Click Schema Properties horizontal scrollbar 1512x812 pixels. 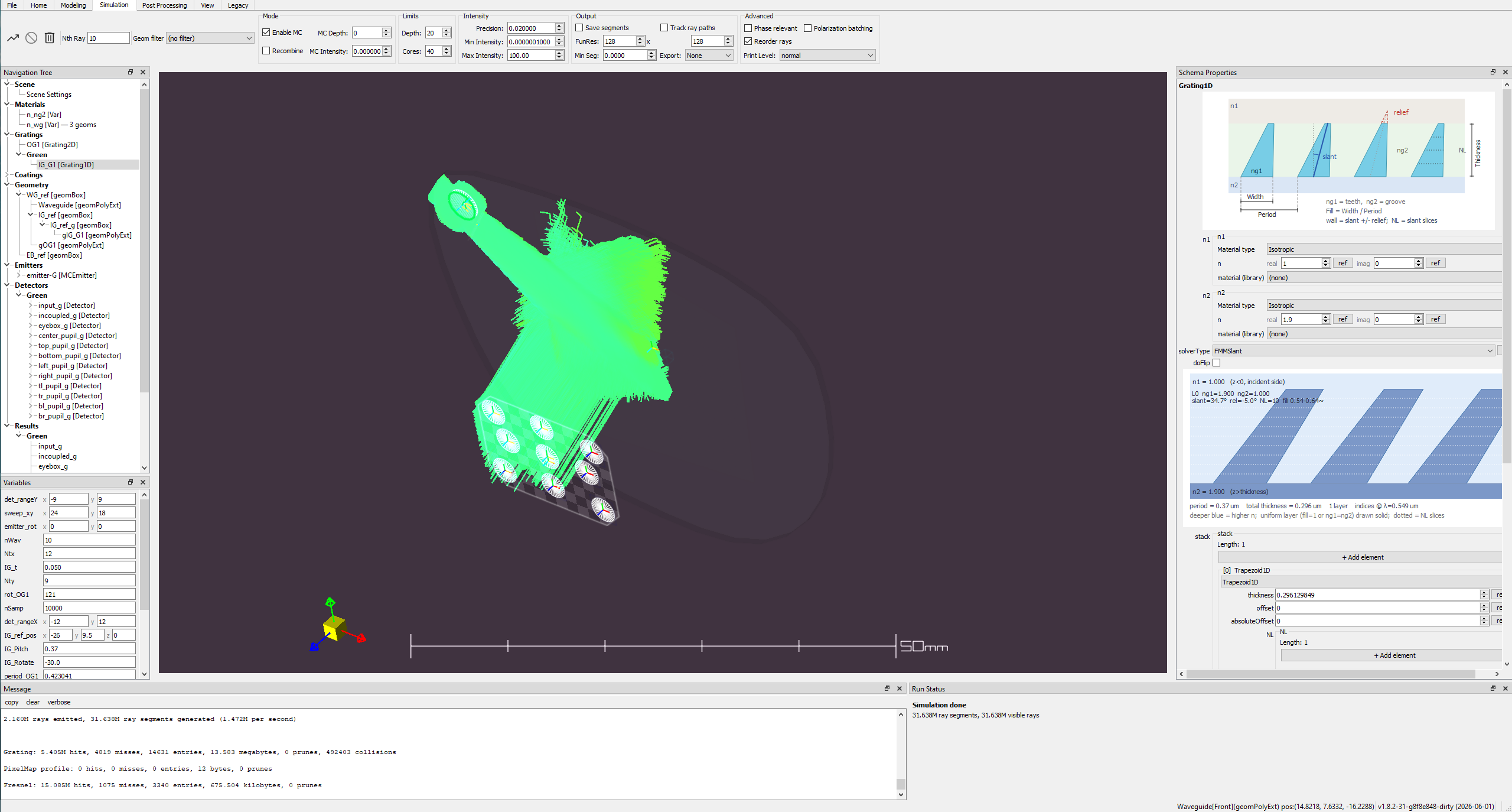[1331, 674]
